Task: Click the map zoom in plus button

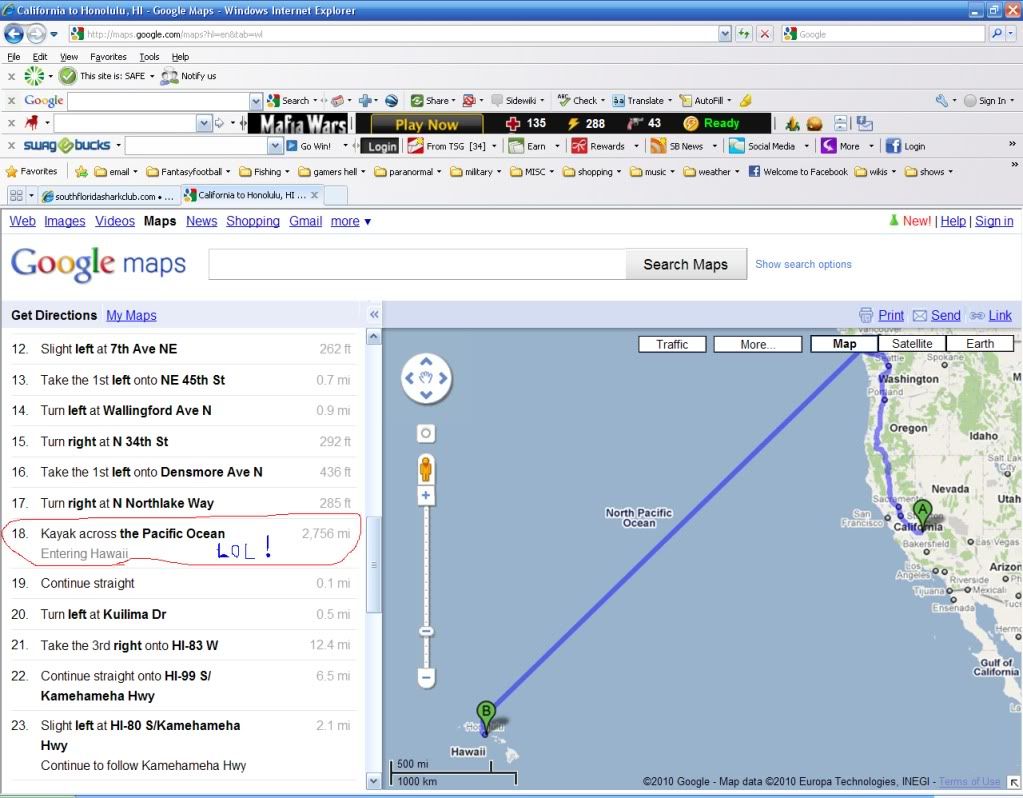Action: coord(426,496)
